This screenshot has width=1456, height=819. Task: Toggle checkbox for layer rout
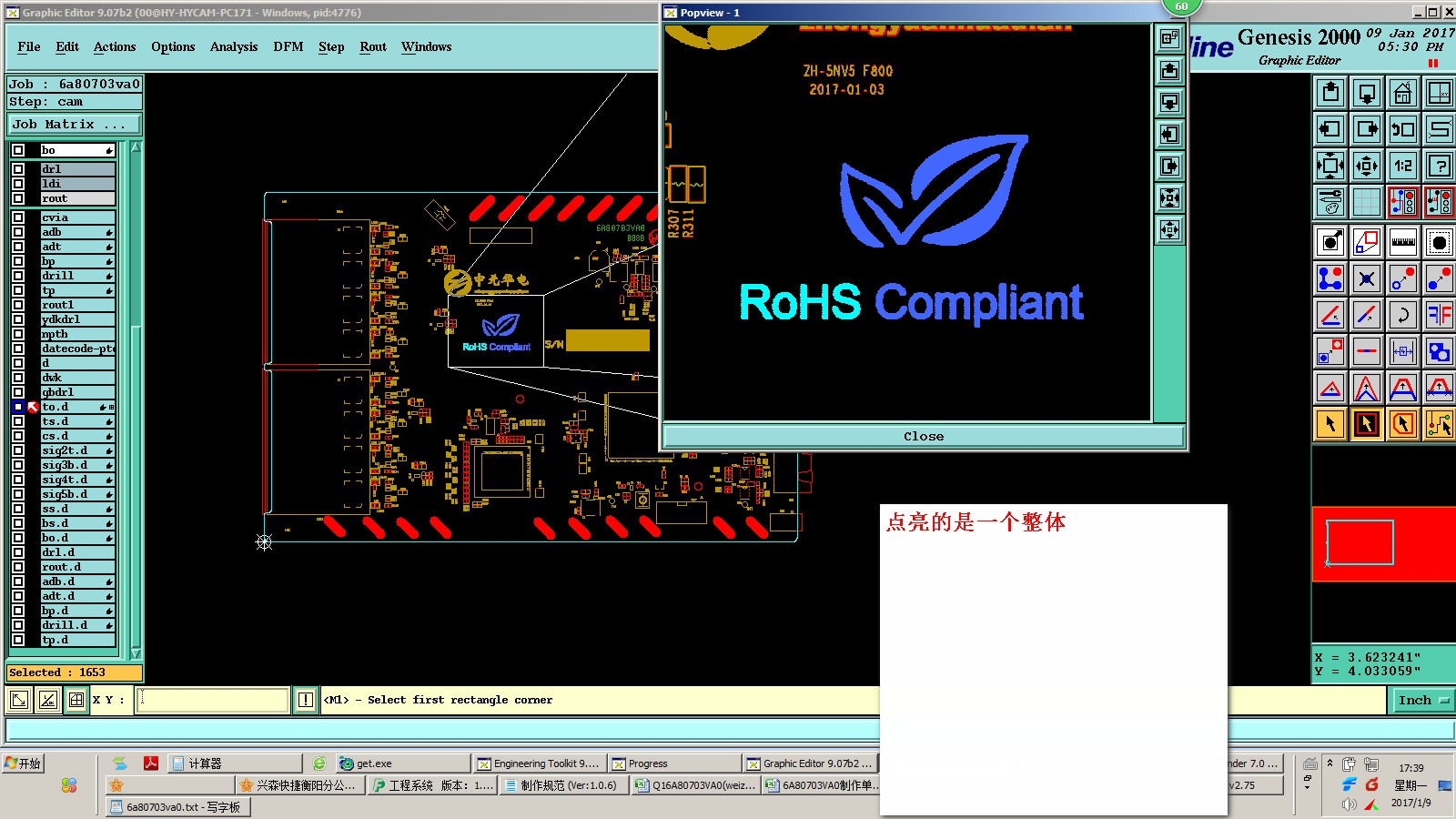click(x=18, y=198)
